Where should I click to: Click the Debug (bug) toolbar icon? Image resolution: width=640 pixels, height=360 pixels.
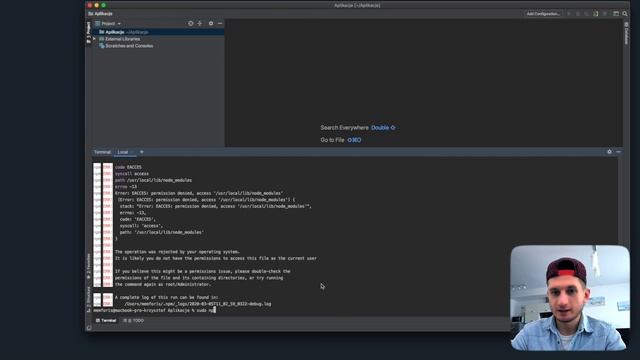click(578, 14)
